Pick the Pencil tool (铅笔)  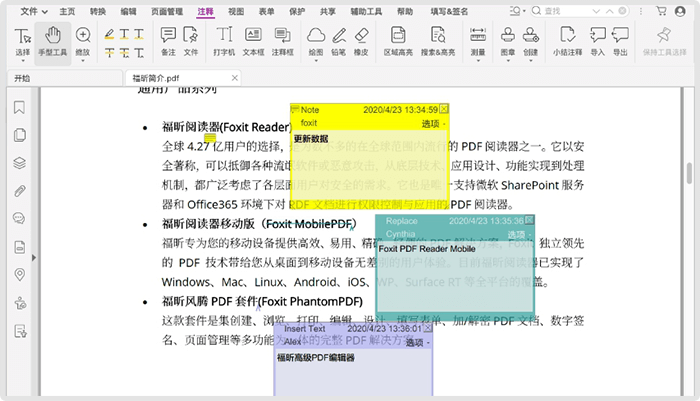click(x=339, y=41)
